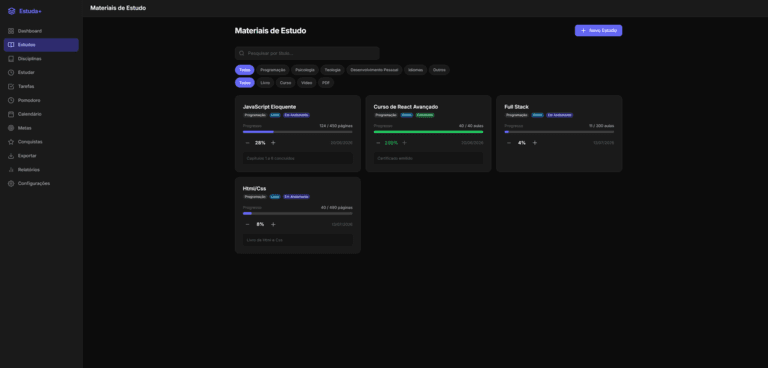Launch the Pomodoro timer page

pos(41,100)
